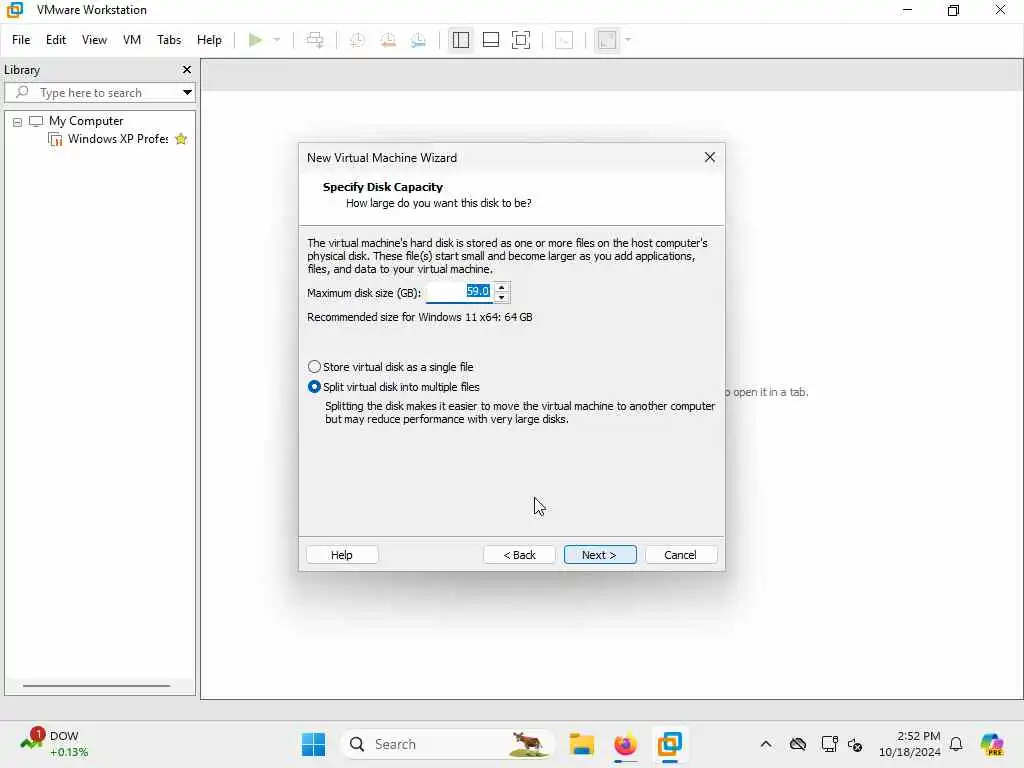Click the console view toolbar icon
1024x768 pixels.
pos(564,40)
